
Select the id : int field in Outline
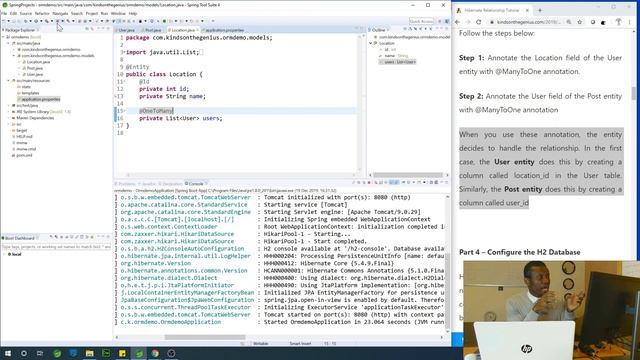tap(390, 49)
